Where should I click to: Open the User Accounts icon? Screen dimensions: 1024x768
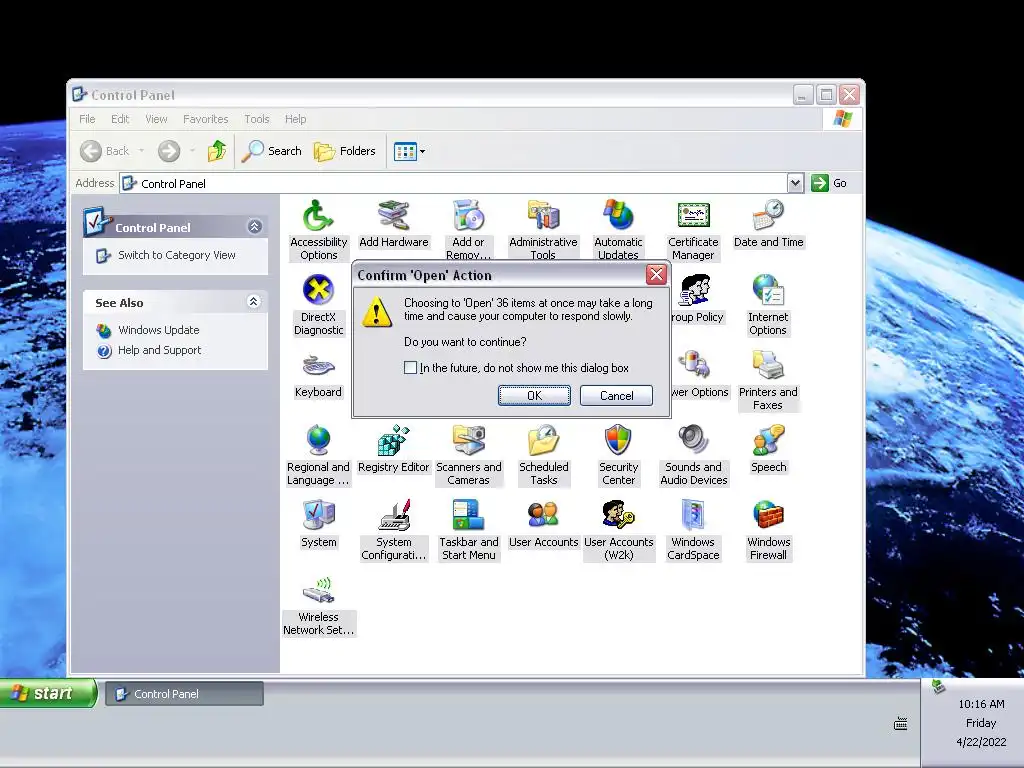click(543, 524)
